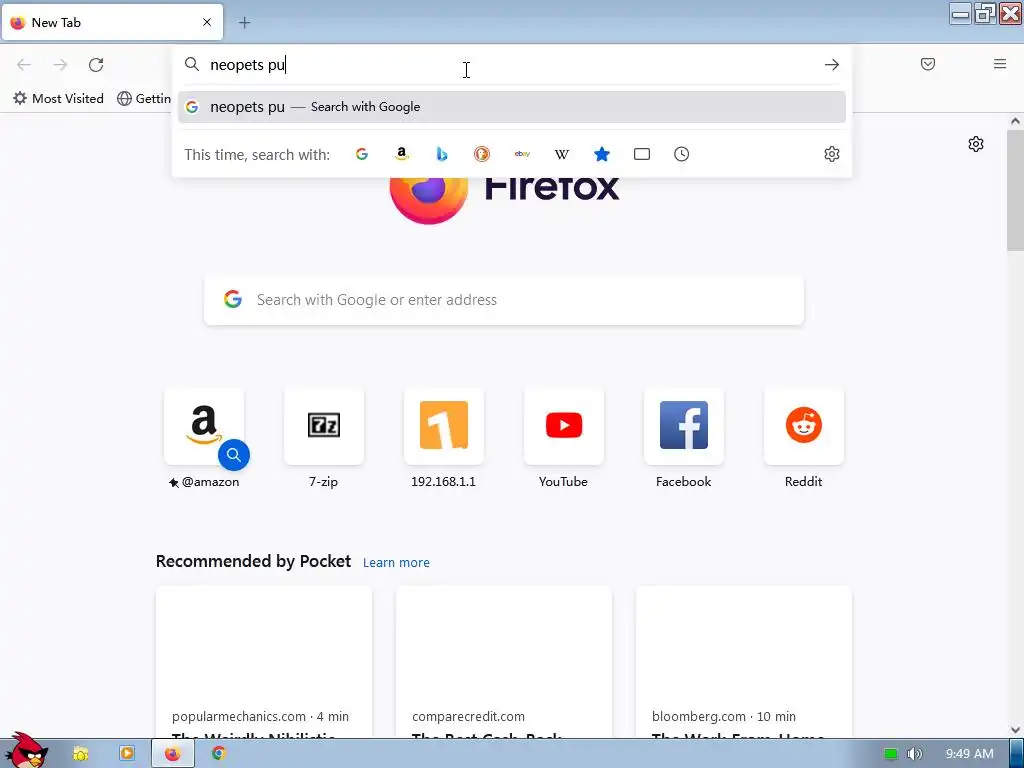
Task: Click the Learn more Pocket link
Action: click(x=396, y=562)
